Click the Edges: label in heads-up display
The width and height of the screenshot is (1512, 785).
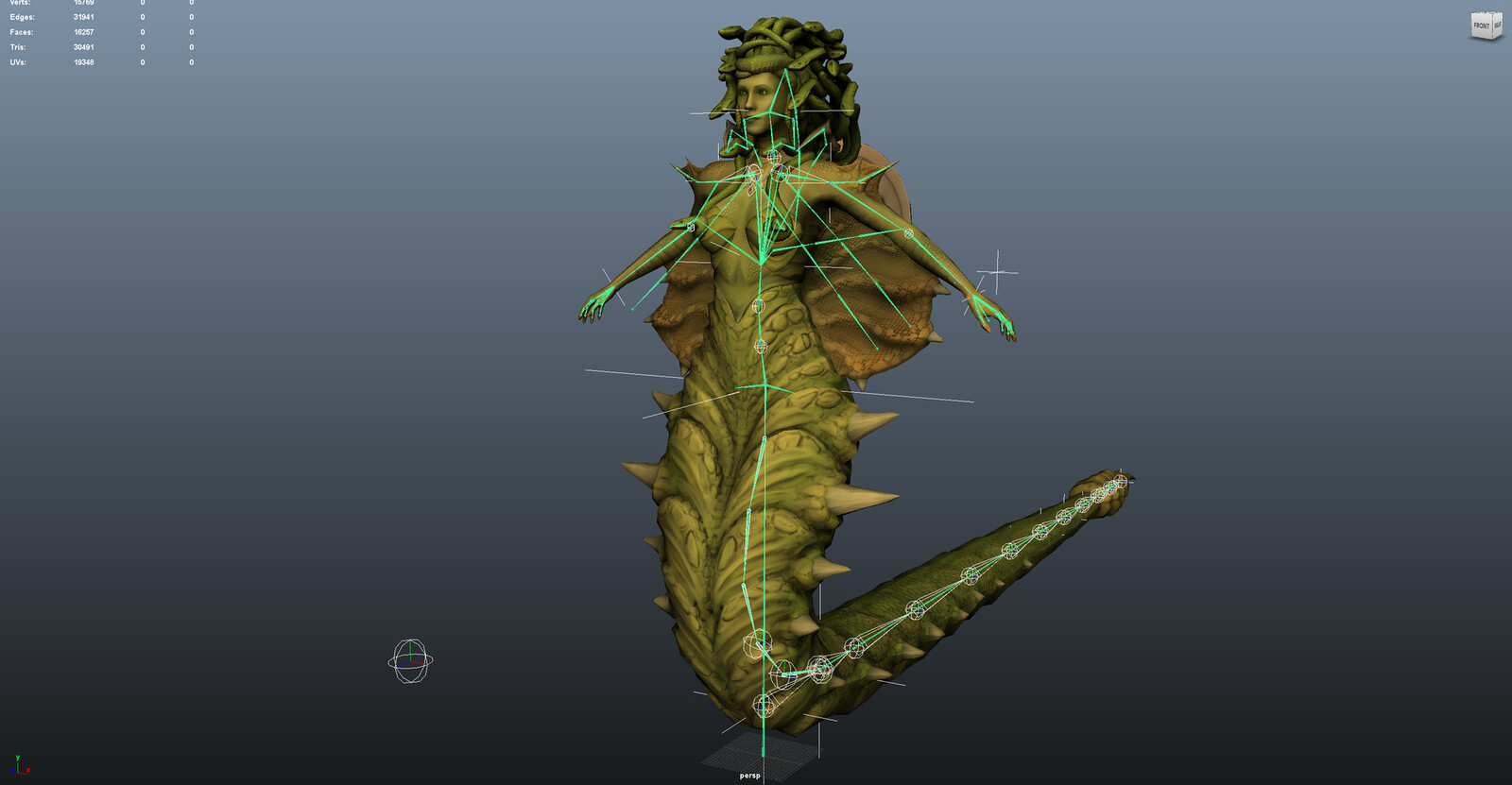pos(22,17)
